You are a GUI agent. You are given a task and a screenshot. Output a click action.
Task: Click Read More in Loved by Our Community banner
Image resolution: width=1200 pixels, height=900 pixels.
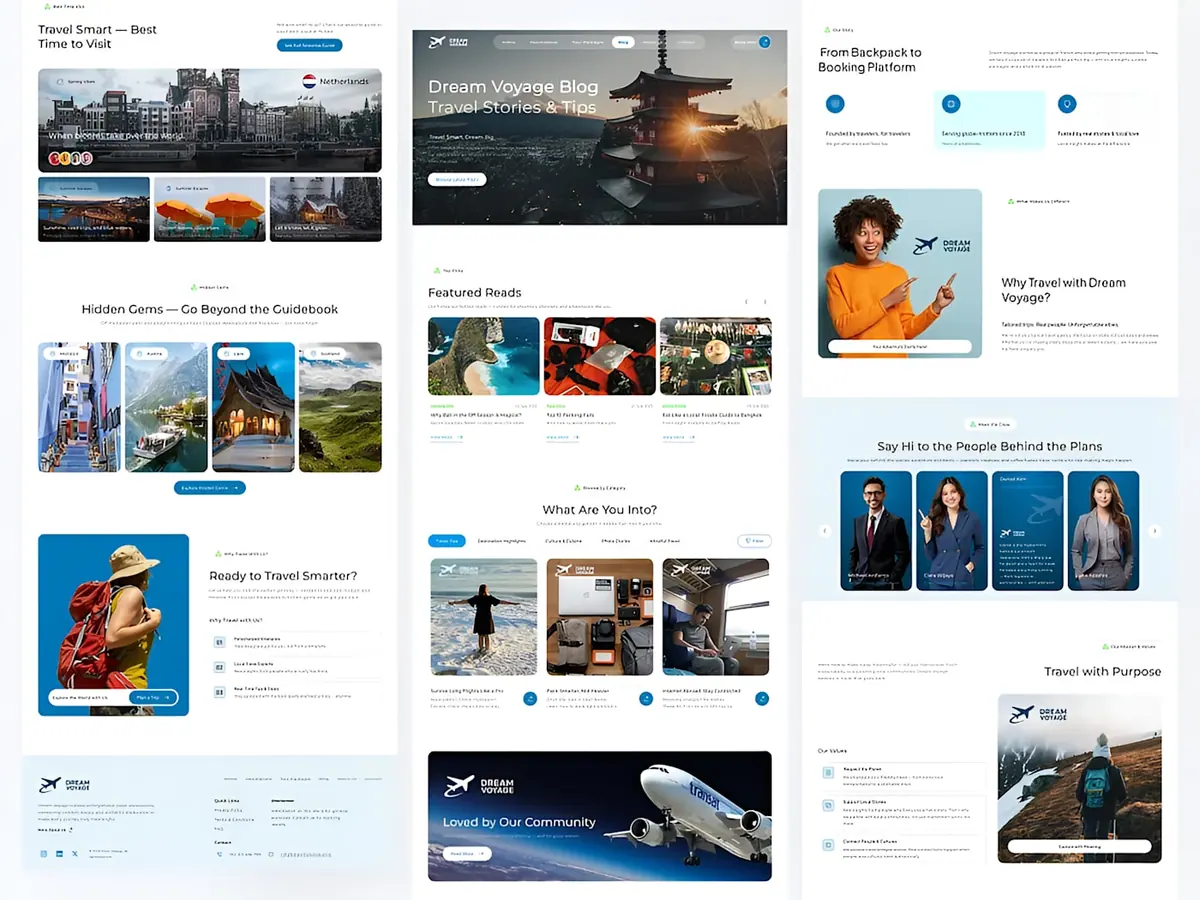coord(467,854)
